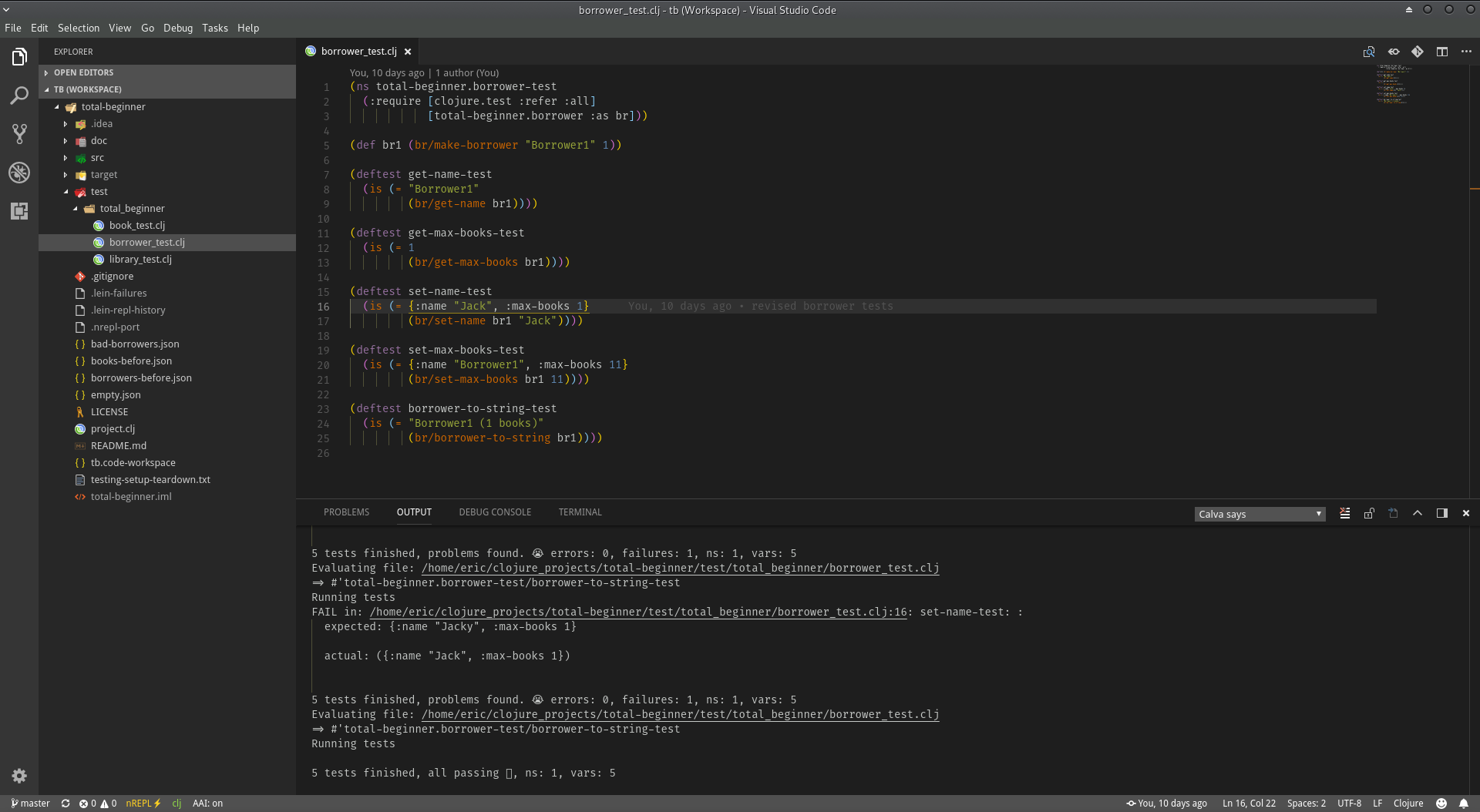1480x812 pixels.
Task: Expand the src folder
Action: click(x=65, y=157)
